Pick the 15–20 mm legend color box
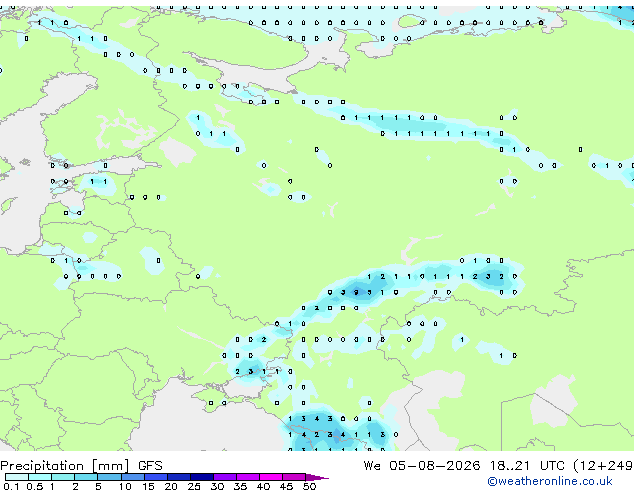This screenshot has width=634, height=490. coord(156,477)
